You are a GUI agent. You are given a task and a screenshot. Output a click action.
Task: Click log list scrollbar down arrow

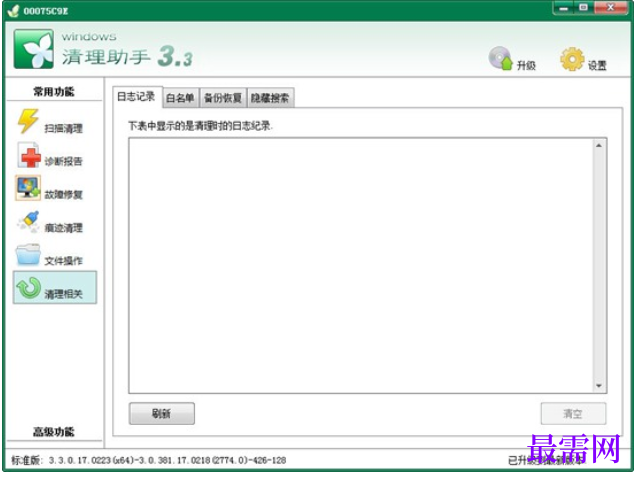599,385
